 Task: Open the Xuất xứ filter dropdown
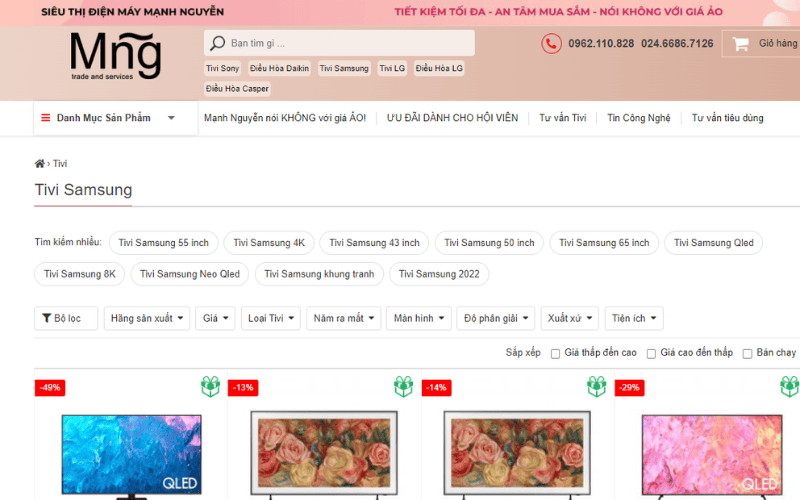(570, 318)
